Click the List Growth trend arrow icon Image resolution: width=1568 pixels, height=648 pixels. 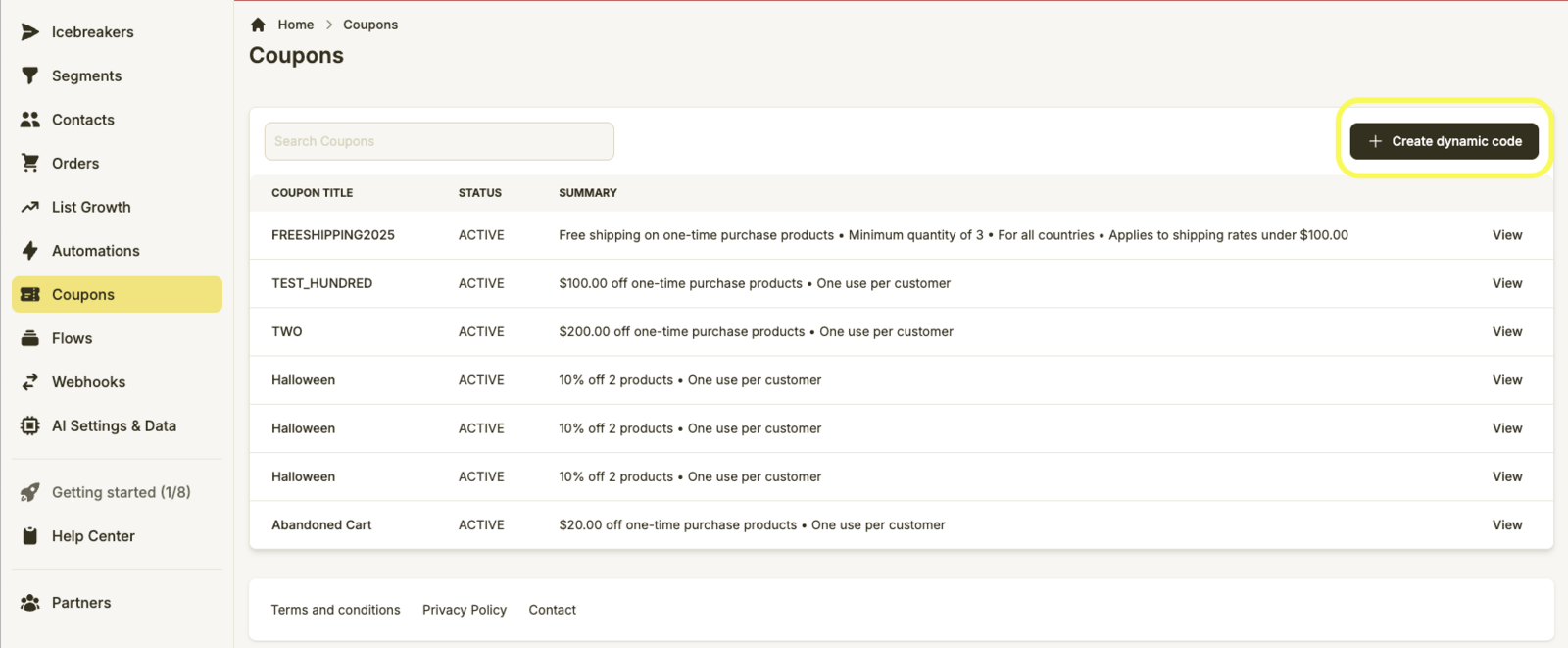[x=30, y=207]
